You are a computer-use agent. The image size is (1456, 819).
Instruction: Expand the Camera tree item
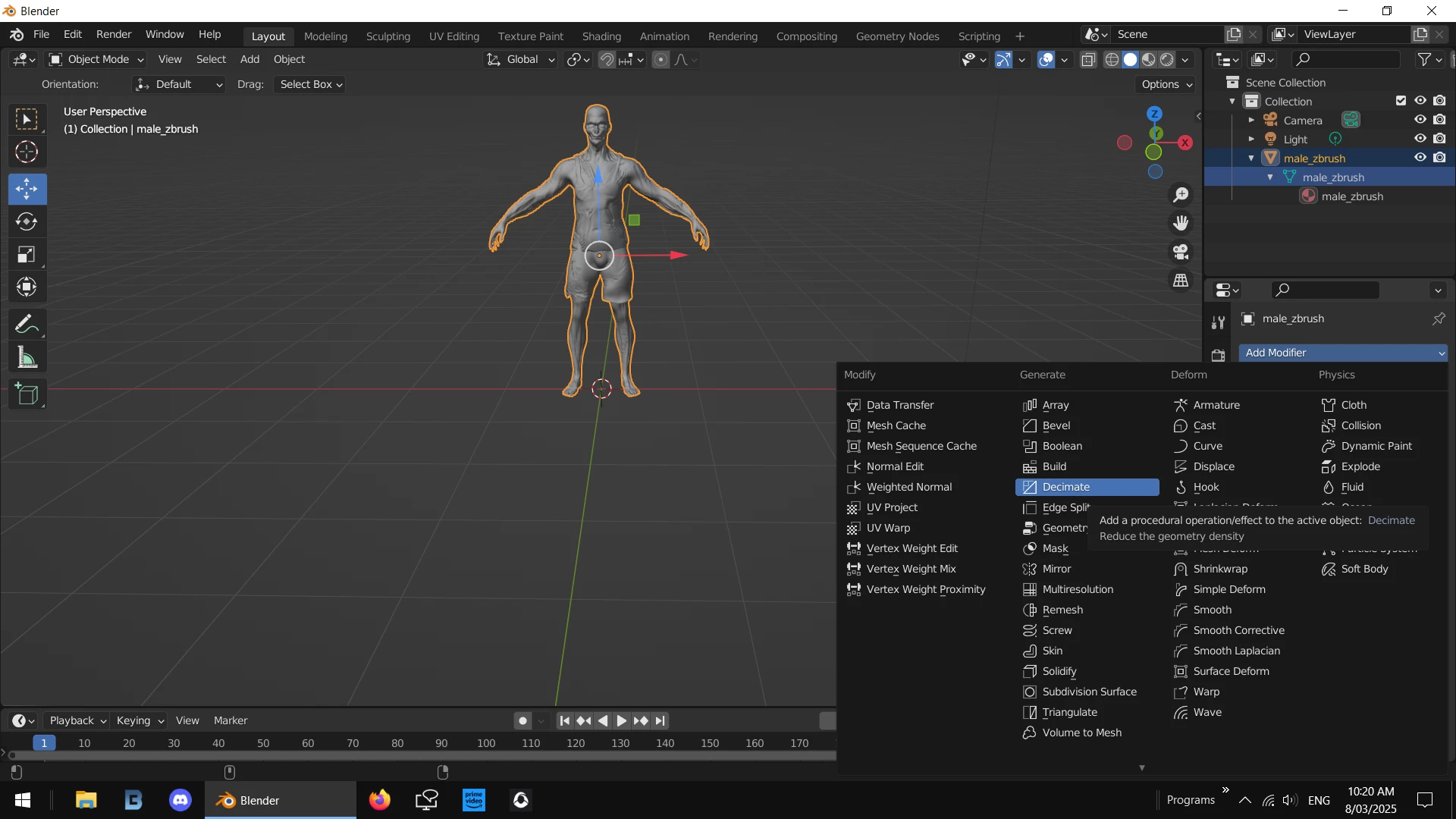(x=1251, y=120)
